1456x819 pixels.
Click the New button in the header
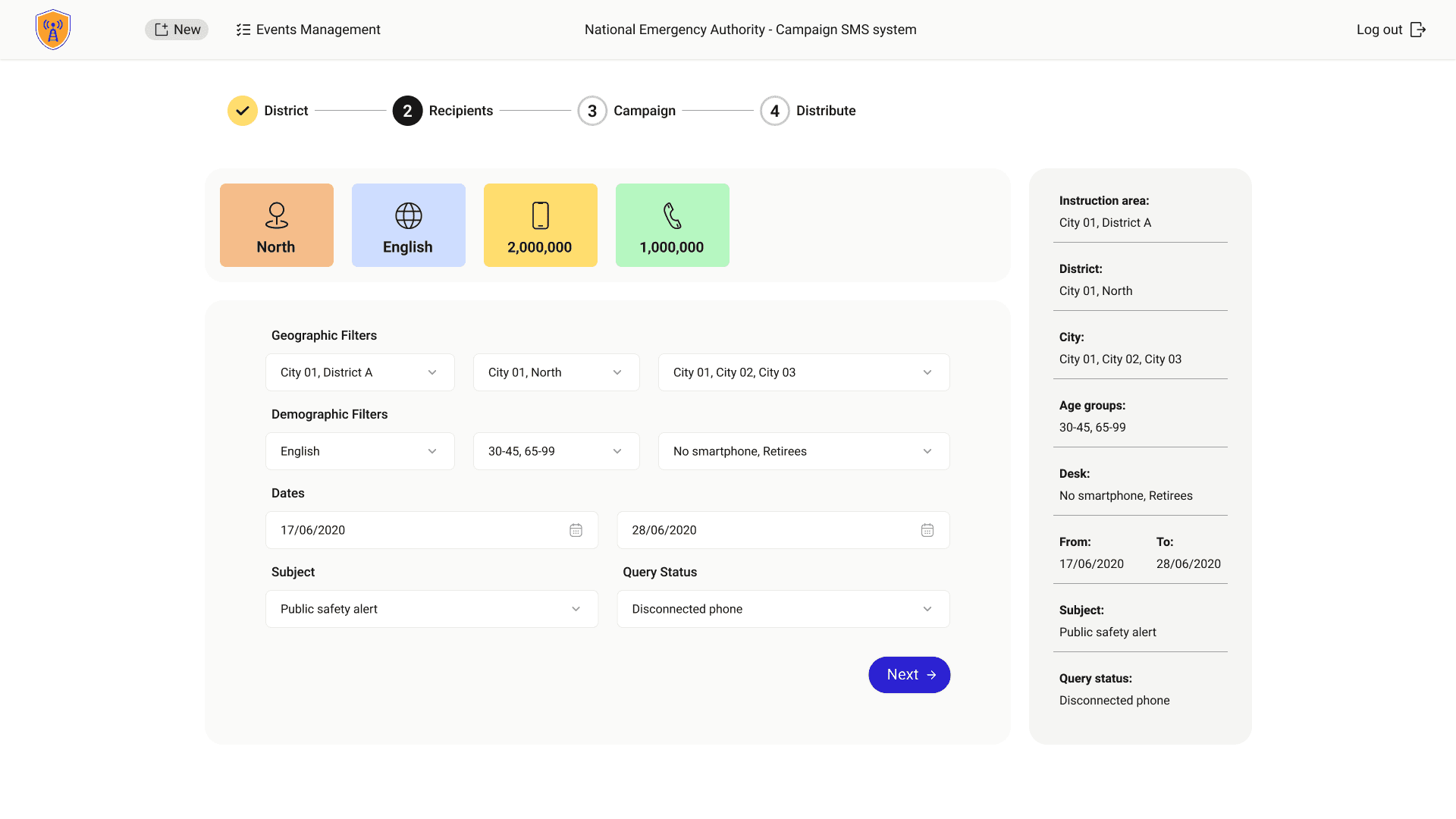pyautogui.click(x=176, y=29)
